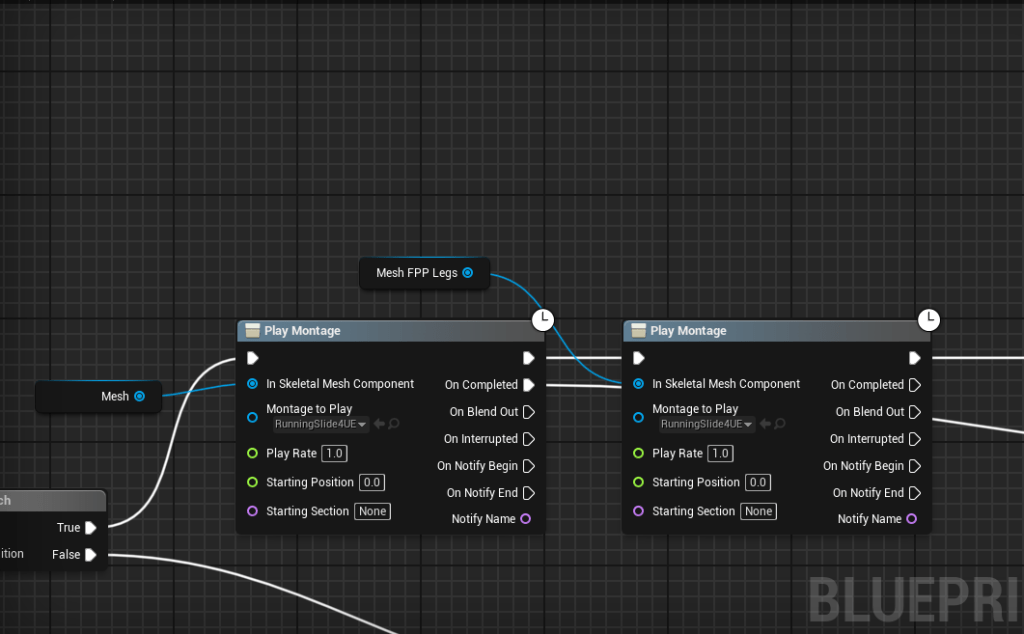Click the True exec output pin
This screenshot has width=1024, height=634.
coord(90,528)
